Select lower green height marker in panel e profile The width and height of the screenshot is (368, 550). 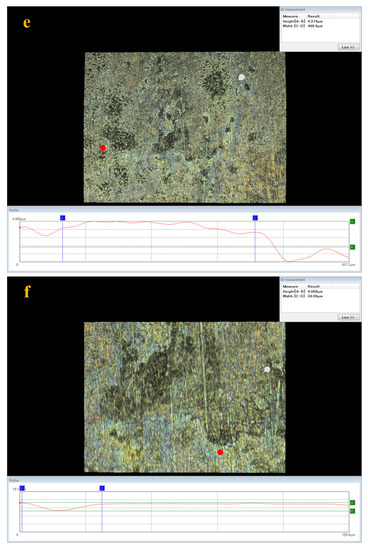[352, 247]
